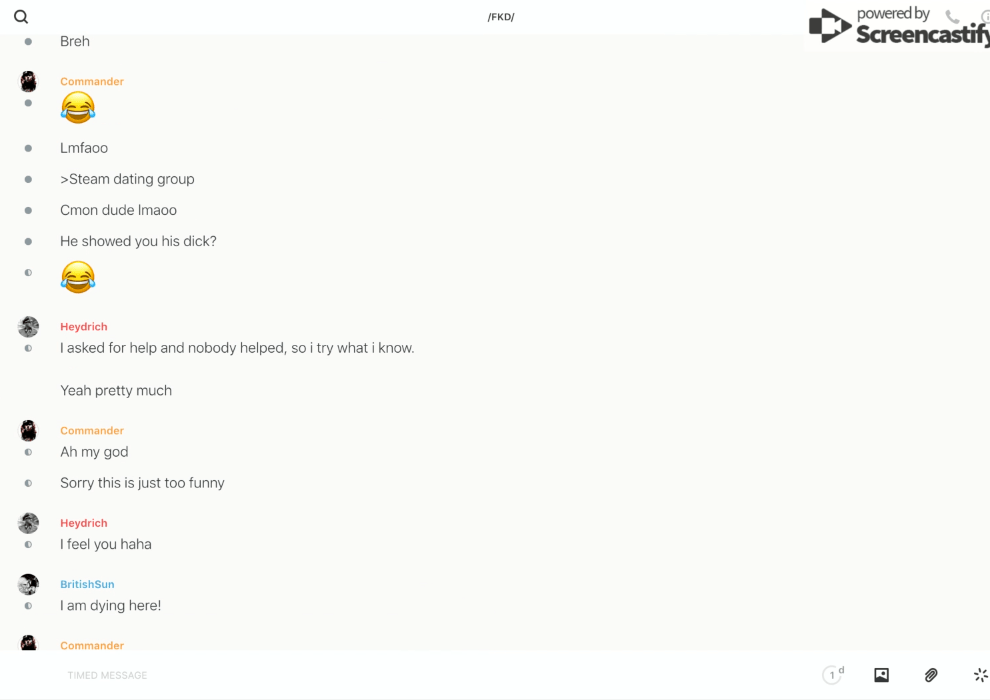Attach a file using the paperclip icon
990x700 pixels.
click(931, 675)
